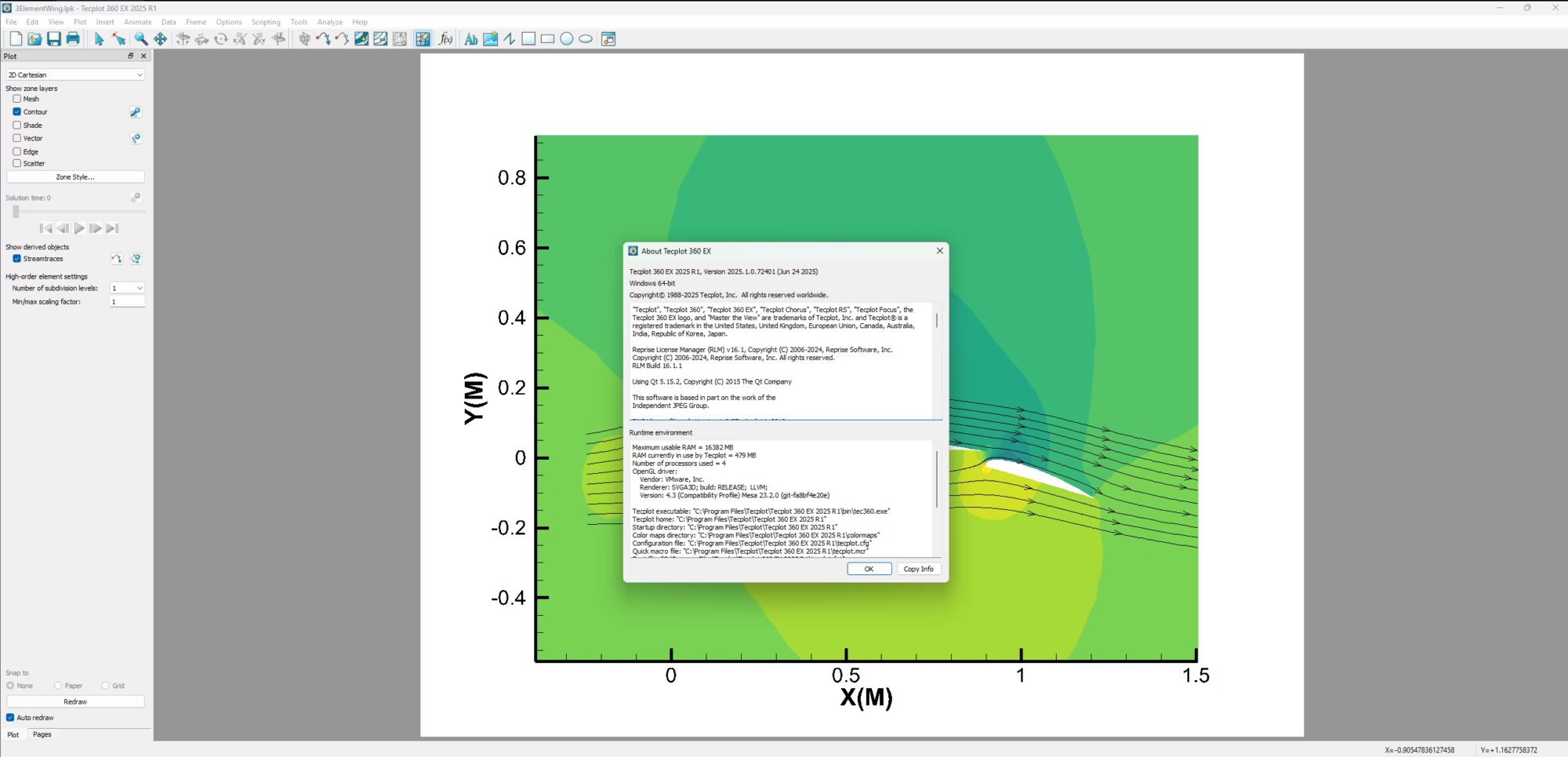Image resolution: width=1568 pixels, height=757 pixels.
Task: Disable the Contour zone layer
Action: click(16, 111)
